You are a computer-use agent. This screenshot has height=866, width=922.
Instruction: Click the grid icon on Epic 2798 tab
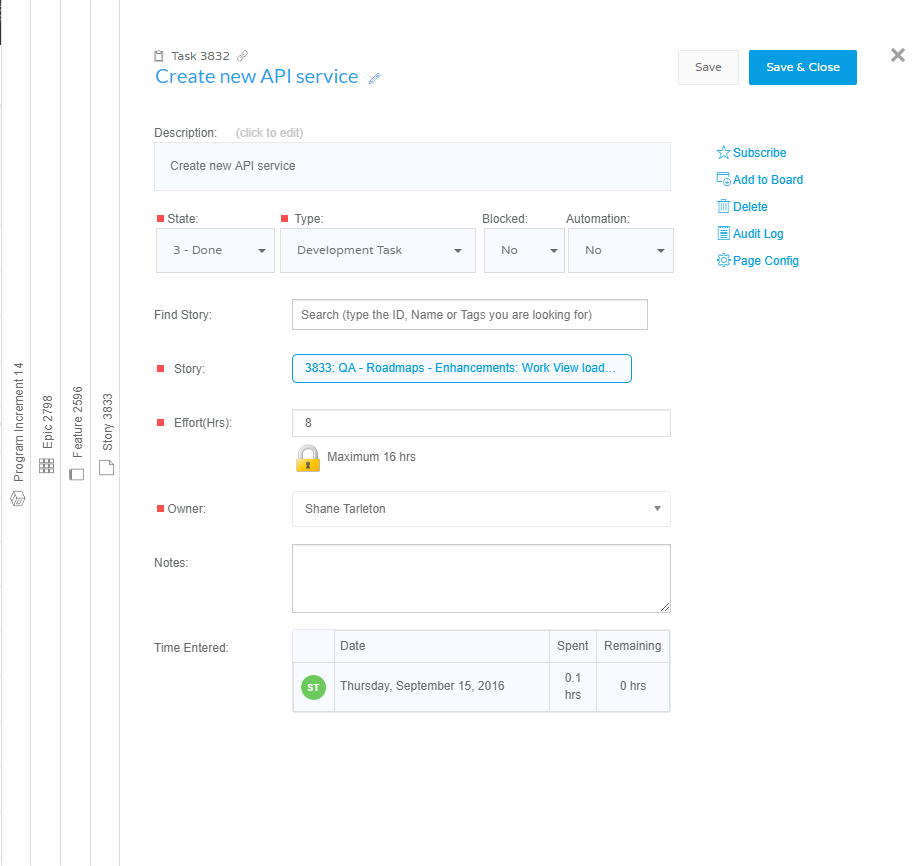(x=46, y=465)
